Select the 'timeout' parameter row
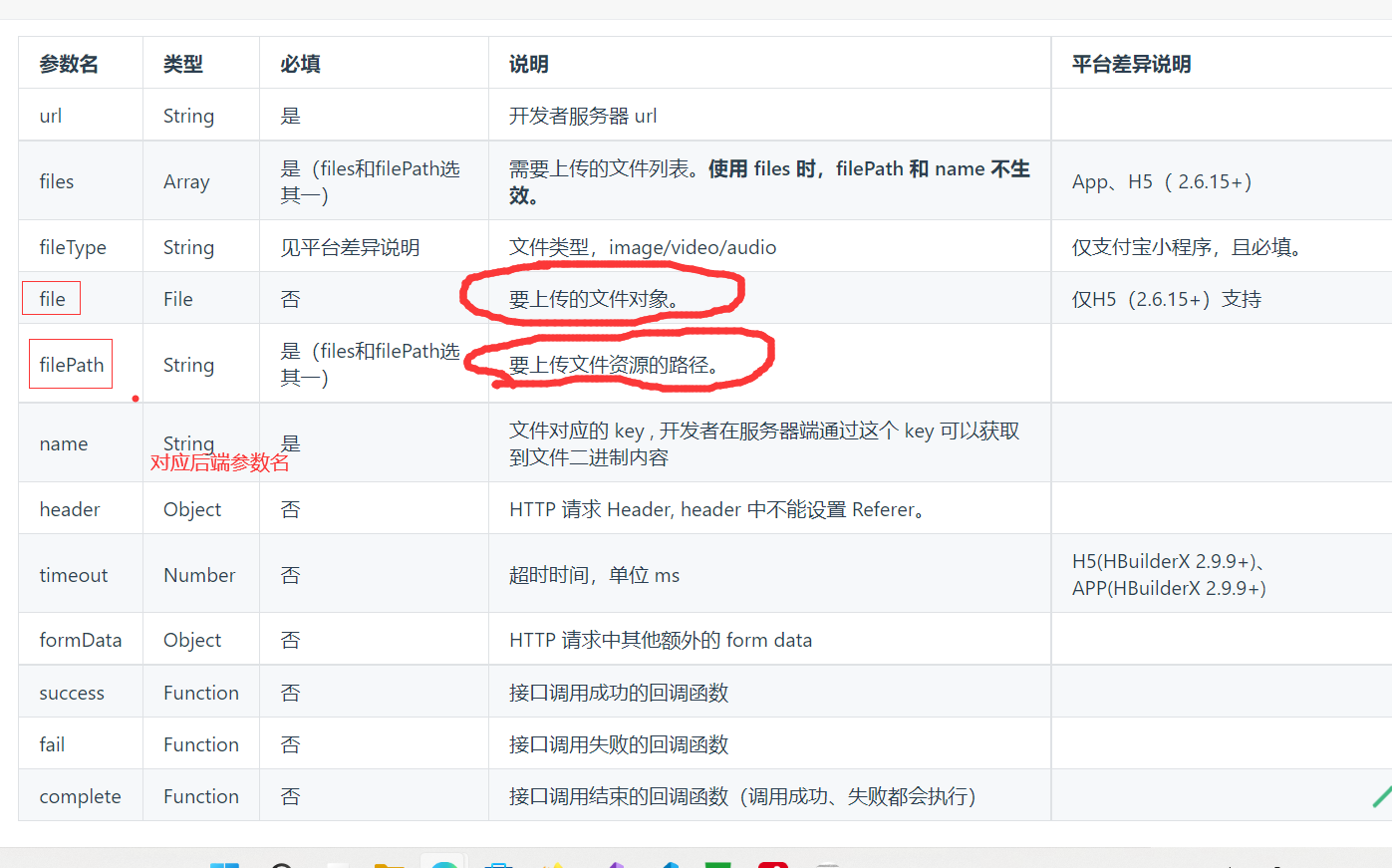 point(74,575)
